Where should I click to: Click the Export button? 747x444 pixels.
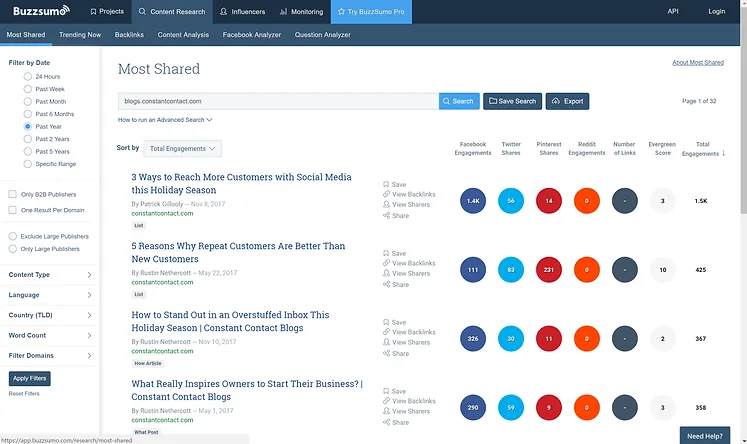tap(567, 101)
